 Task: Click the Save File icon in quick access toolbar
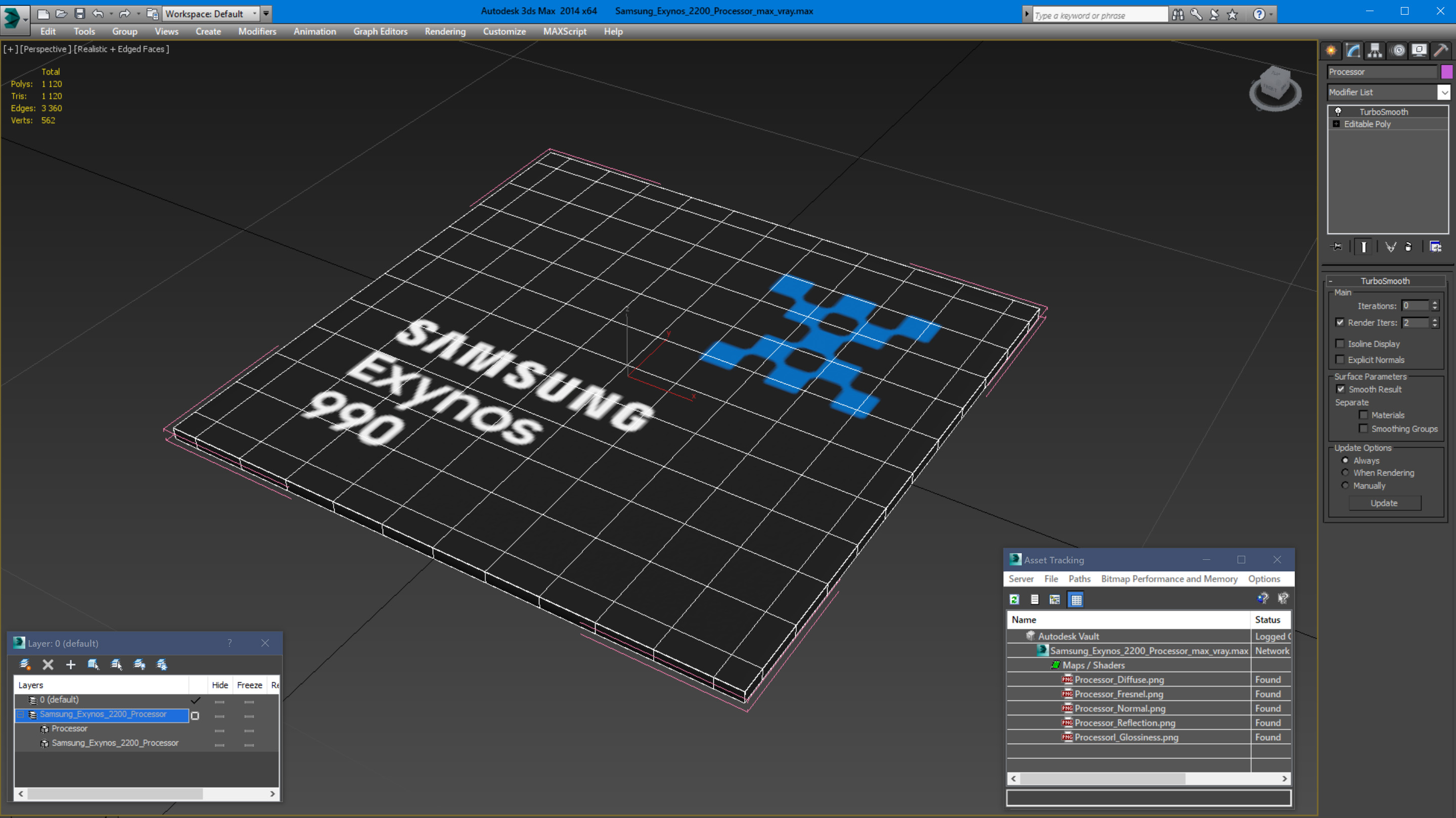tap(80, 14)
